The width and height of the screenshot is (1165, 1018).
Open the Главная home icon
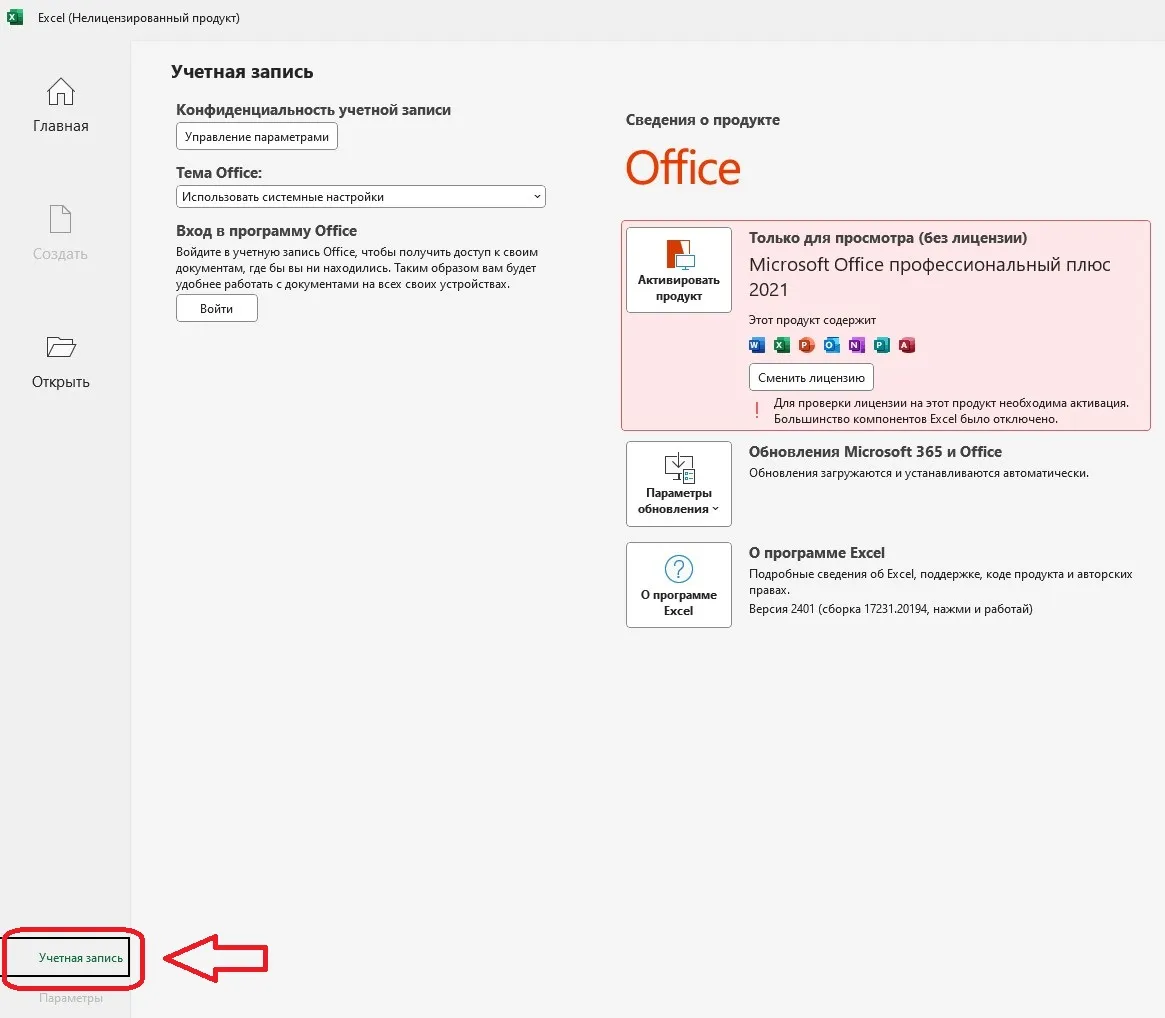pyautogui.click(x=61, y=92)
